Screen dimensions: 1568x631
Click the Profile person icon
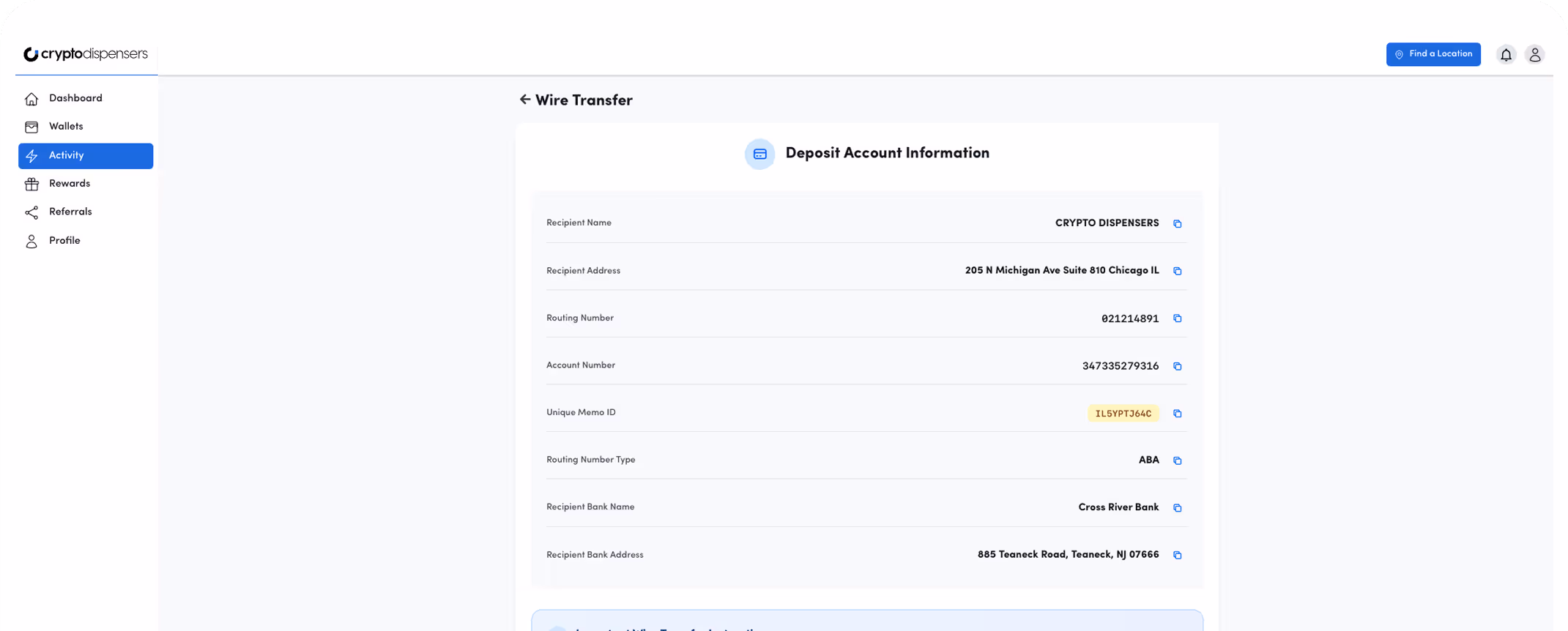[x=31, y=241]
